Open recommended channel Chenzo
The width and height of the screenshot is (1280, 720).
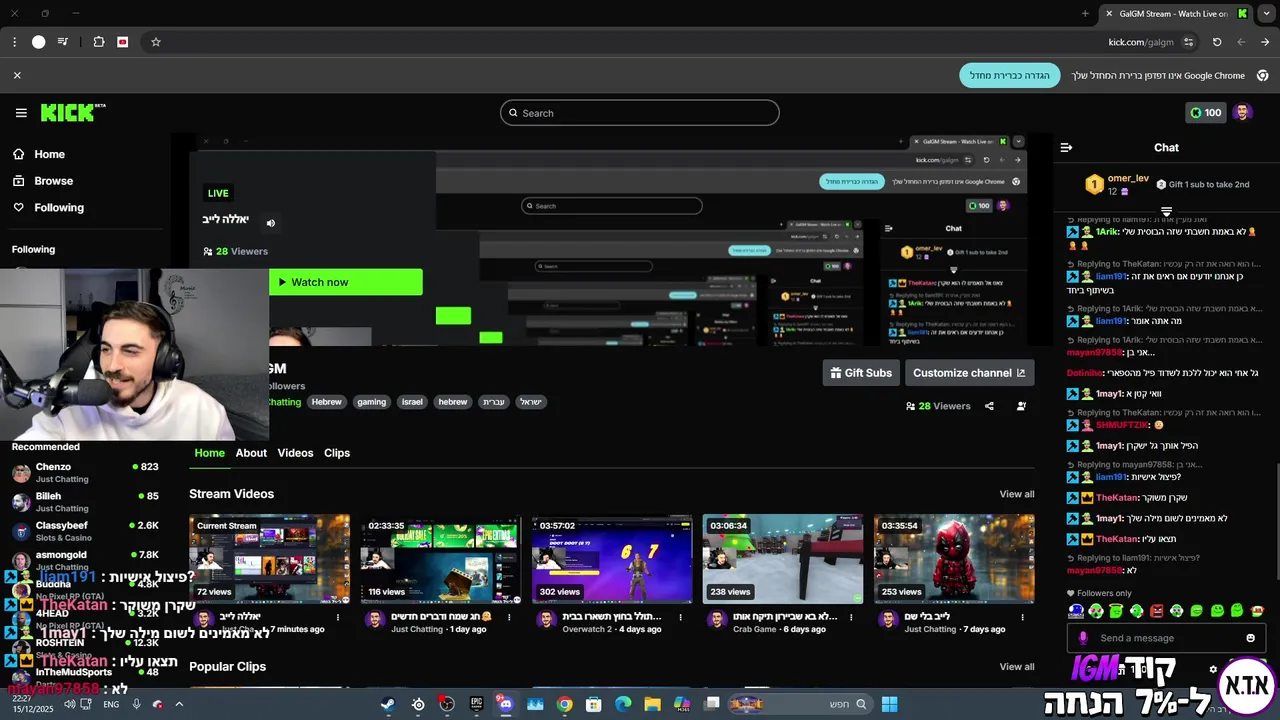click(85, 473)
